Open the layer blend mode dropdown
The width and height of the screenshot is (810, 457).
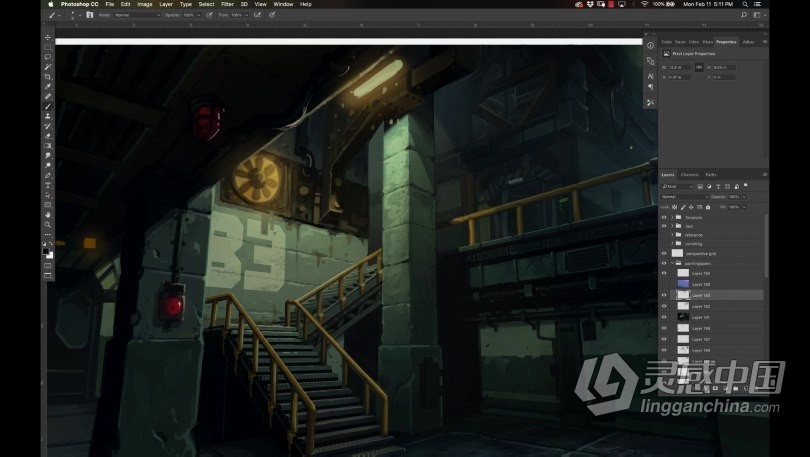pos(684,197)
